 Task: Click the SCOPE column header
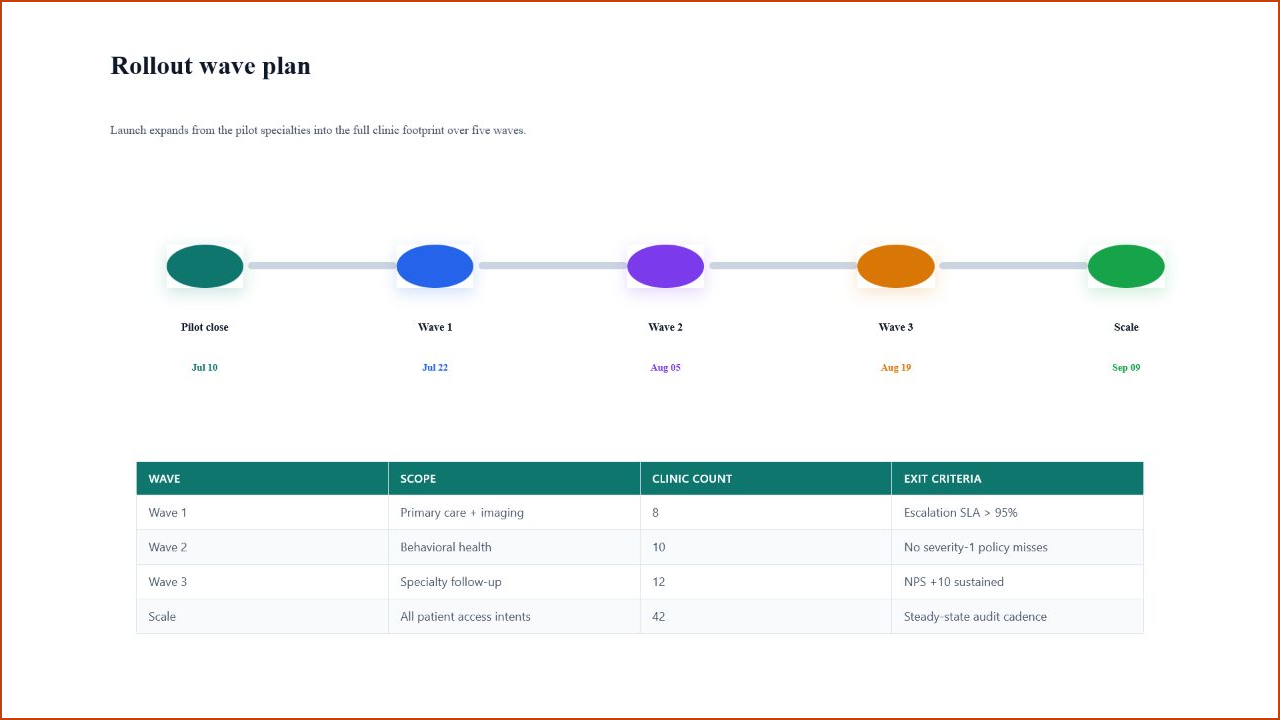coord(514,478)
